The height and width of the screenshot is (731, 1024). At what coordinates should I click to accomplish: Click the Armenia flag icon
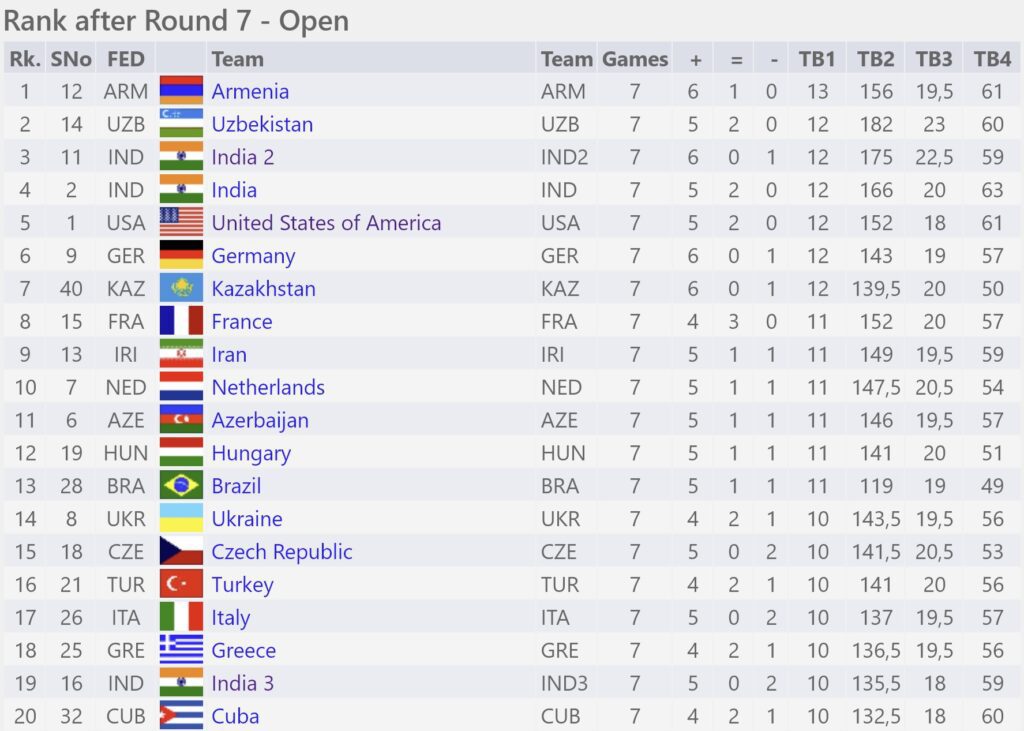181,90
